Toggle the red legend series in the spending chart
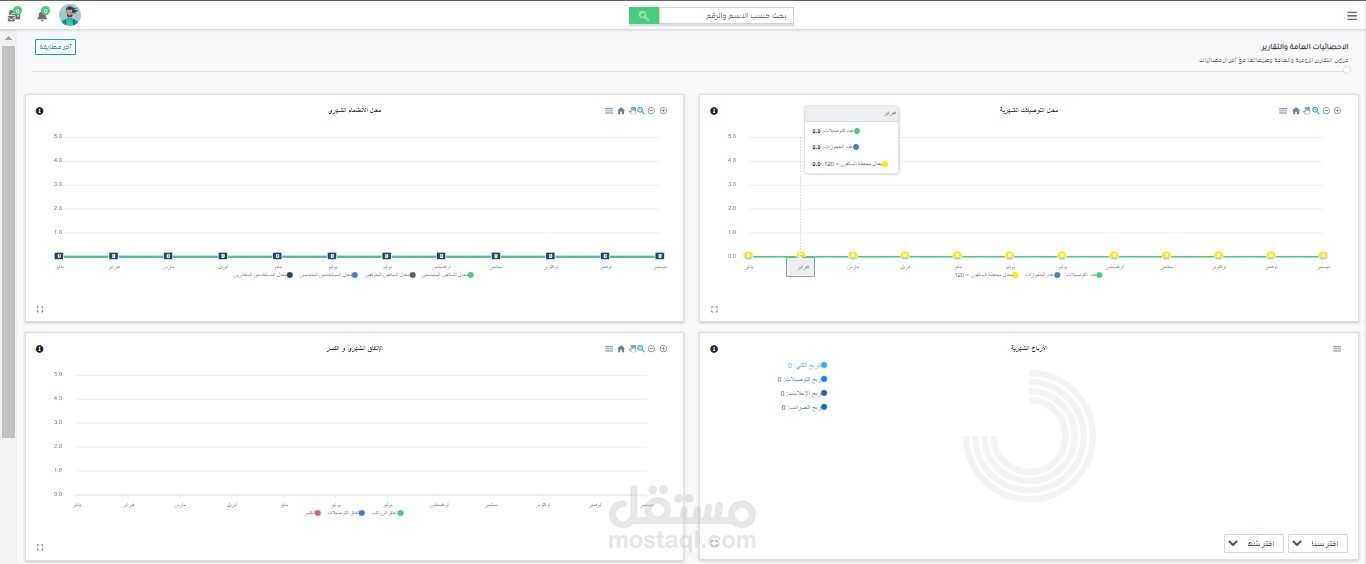This screenshot has width=1366, height=564. click(311, 512)
